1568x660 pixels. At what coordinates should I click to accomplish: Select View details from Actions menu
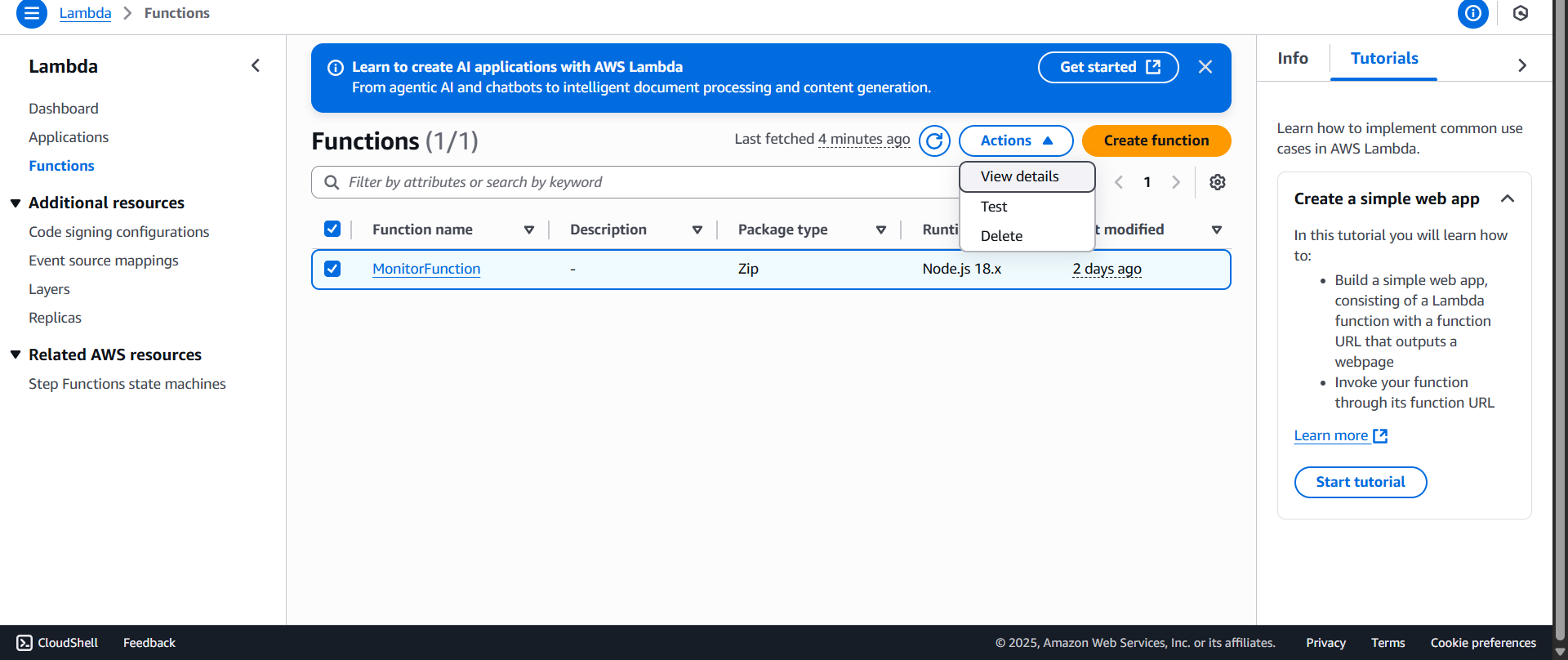click(1019, 176)
